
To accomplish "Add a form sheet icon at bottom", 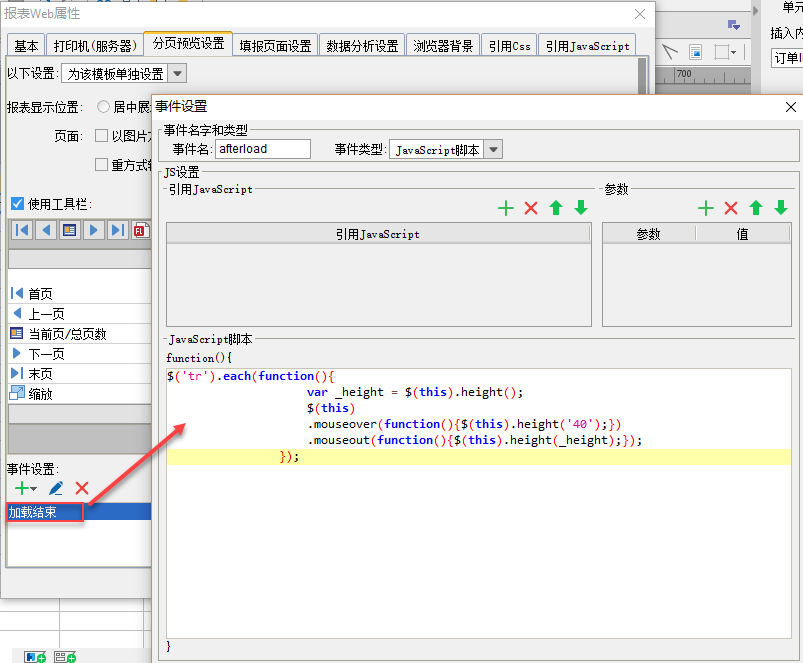I will coord(65,657).
